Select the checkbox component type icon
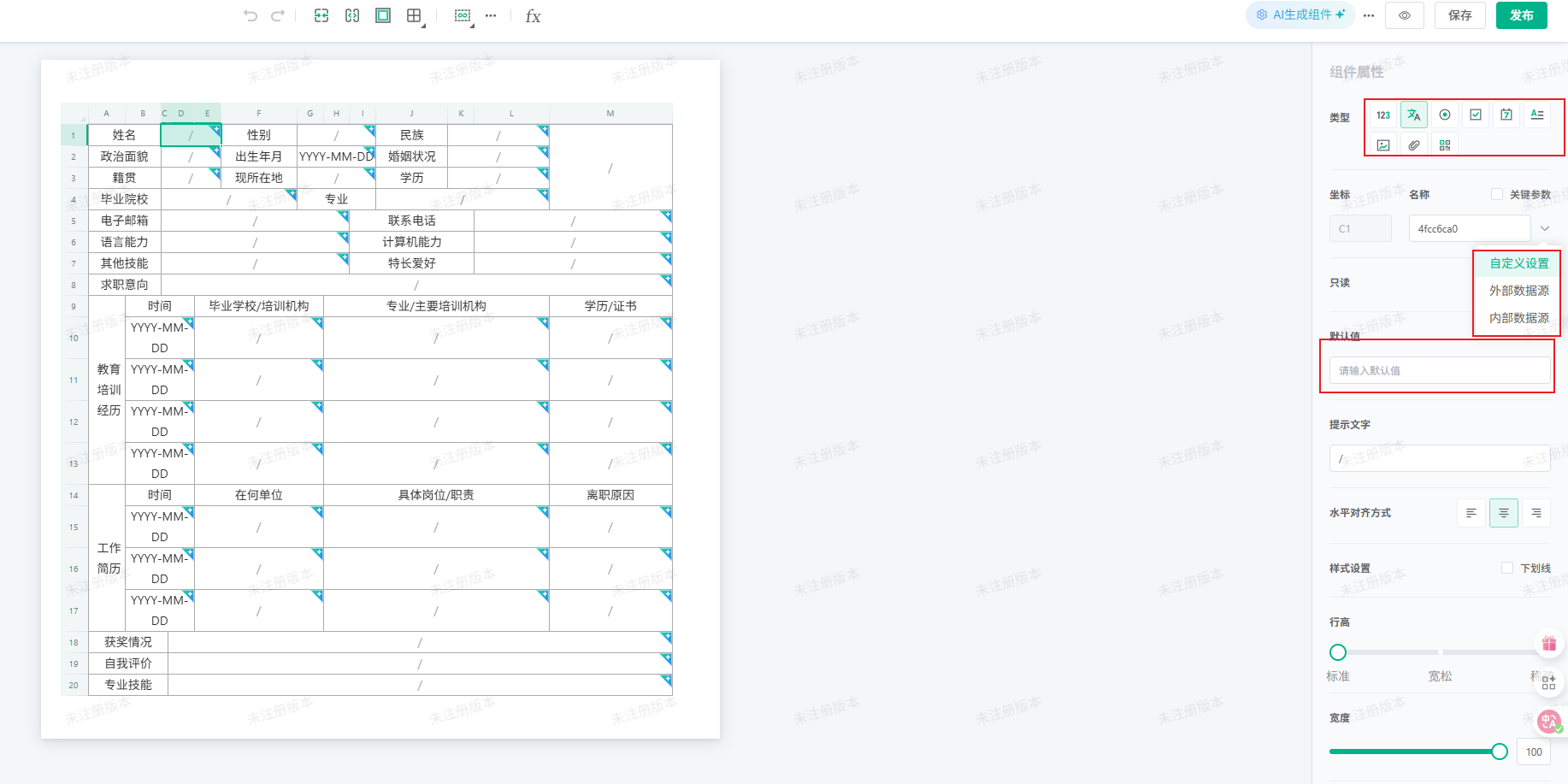The width and height of the screenshot is (1568, 784). (x=1476, y=115)
